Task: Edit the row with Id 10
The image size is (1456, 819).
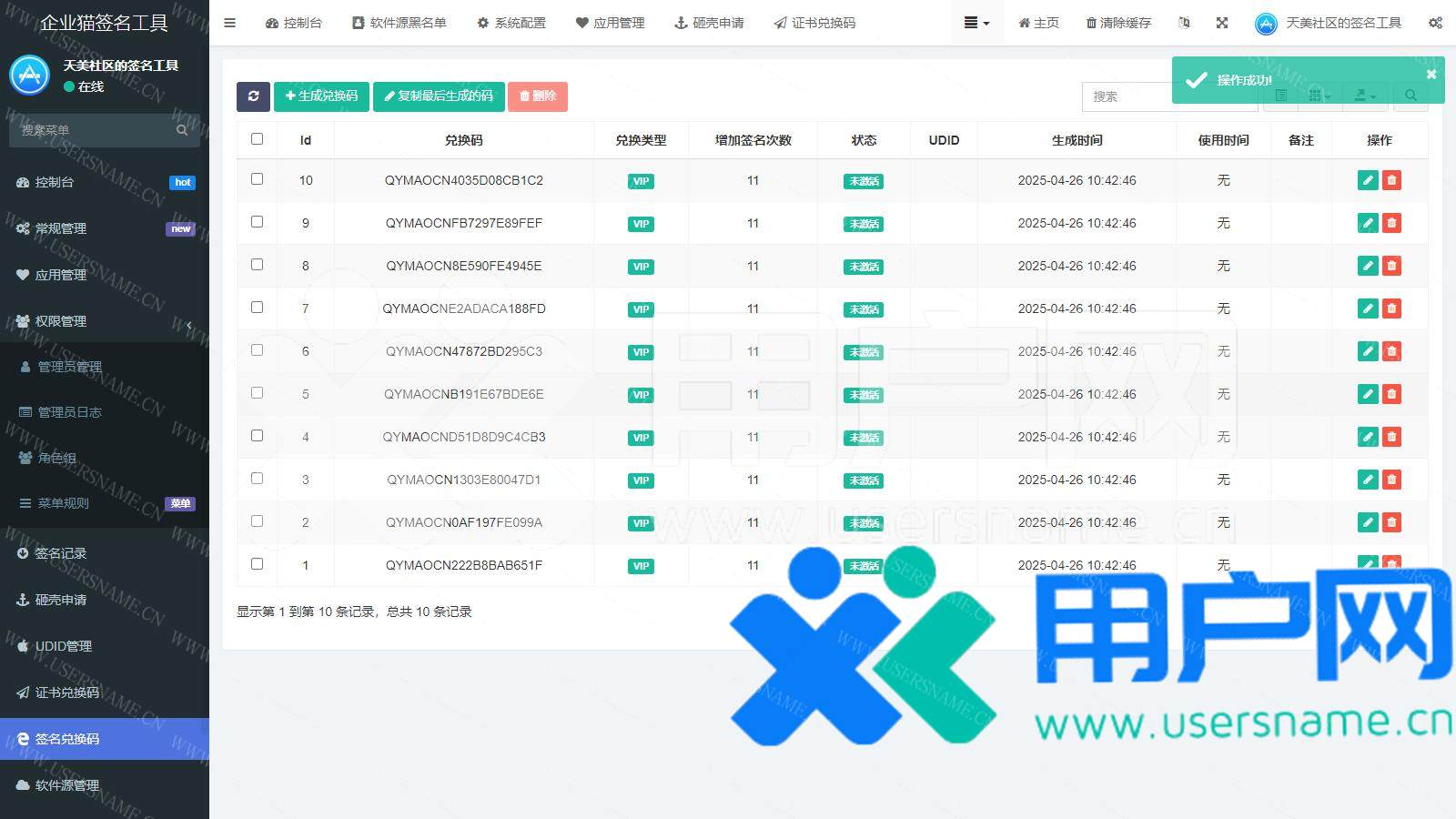Action: click(1368, 180)
